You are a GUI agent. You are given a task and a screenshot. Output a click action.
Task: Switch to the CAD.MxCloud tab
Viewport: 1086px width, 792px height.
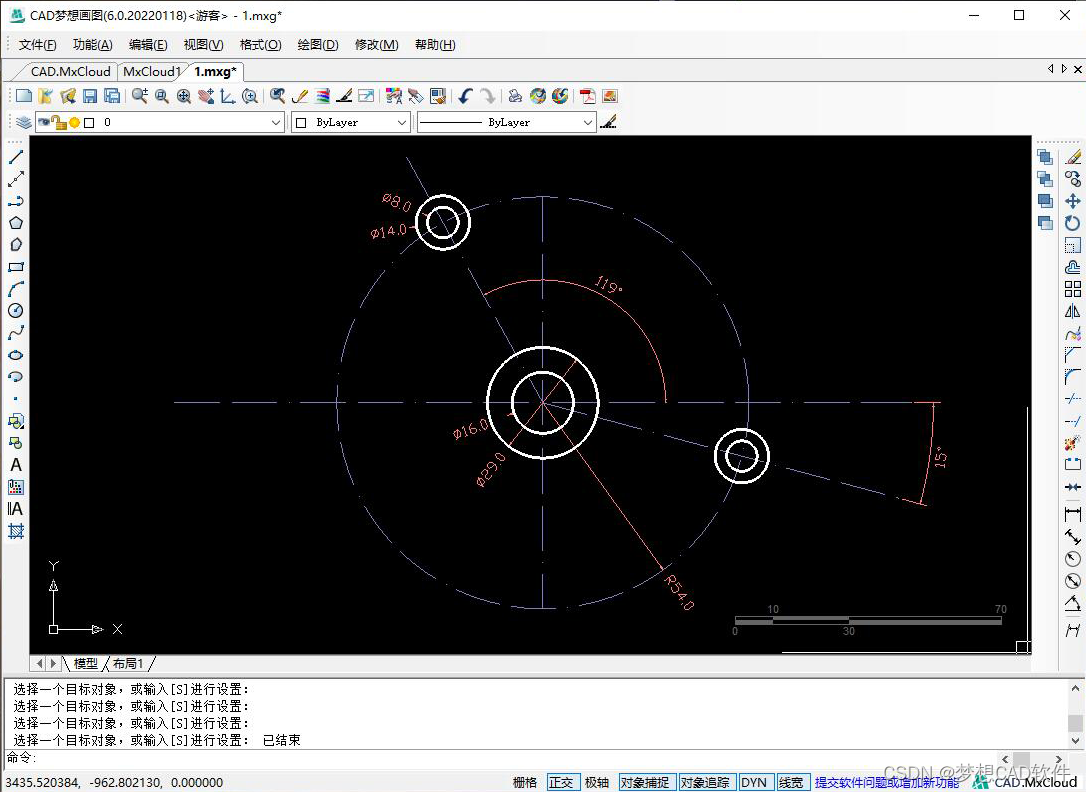(x=70, y=72)
